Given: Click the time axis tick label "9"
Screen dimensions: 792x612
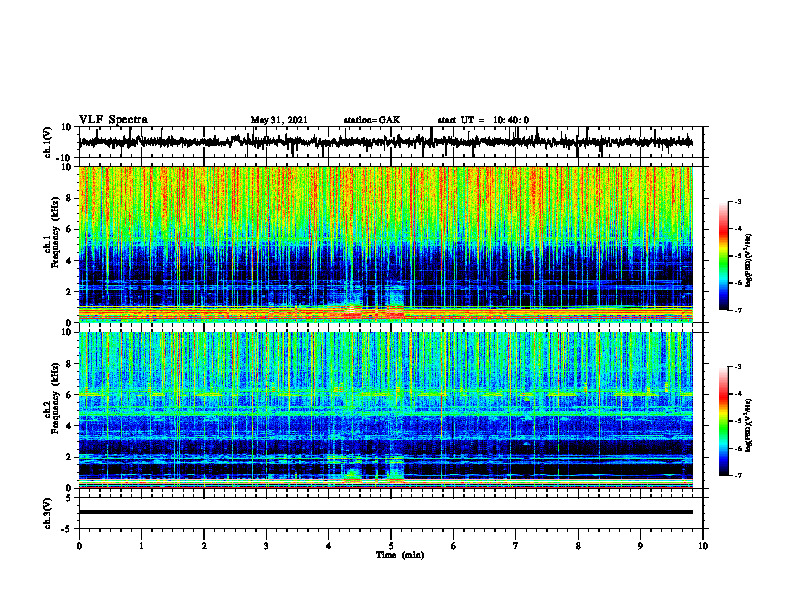Looking at the screenshot, I should (x=640, y=546).
